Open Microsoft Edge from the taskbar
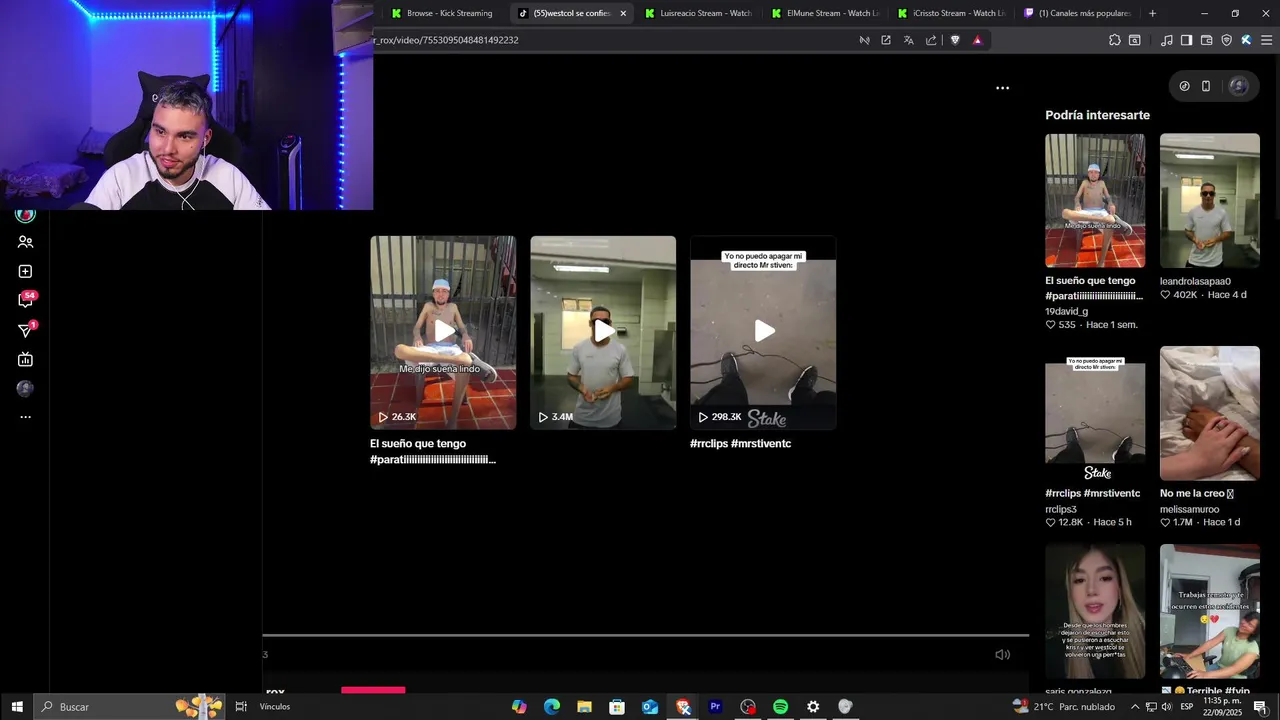 [x=552, y=707]
